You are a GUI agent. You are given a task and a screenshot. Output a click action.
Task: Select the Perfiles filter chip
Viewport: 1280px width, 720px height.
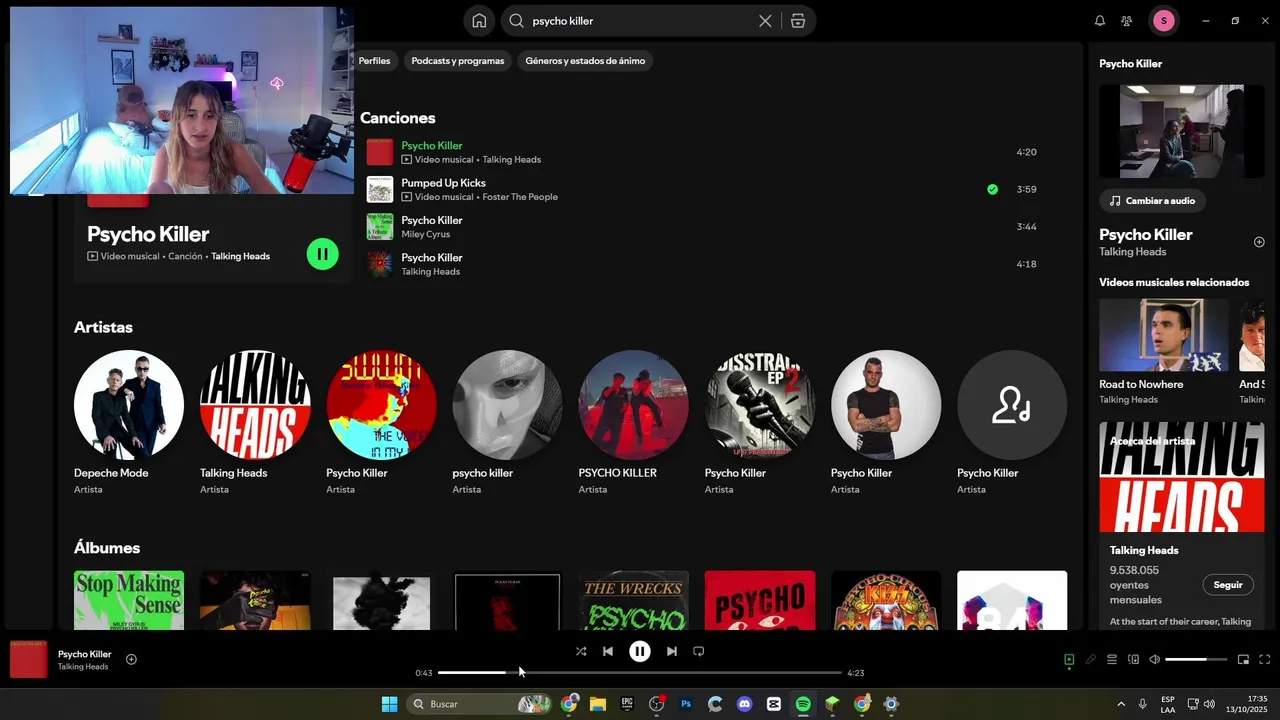click(375, 61)
